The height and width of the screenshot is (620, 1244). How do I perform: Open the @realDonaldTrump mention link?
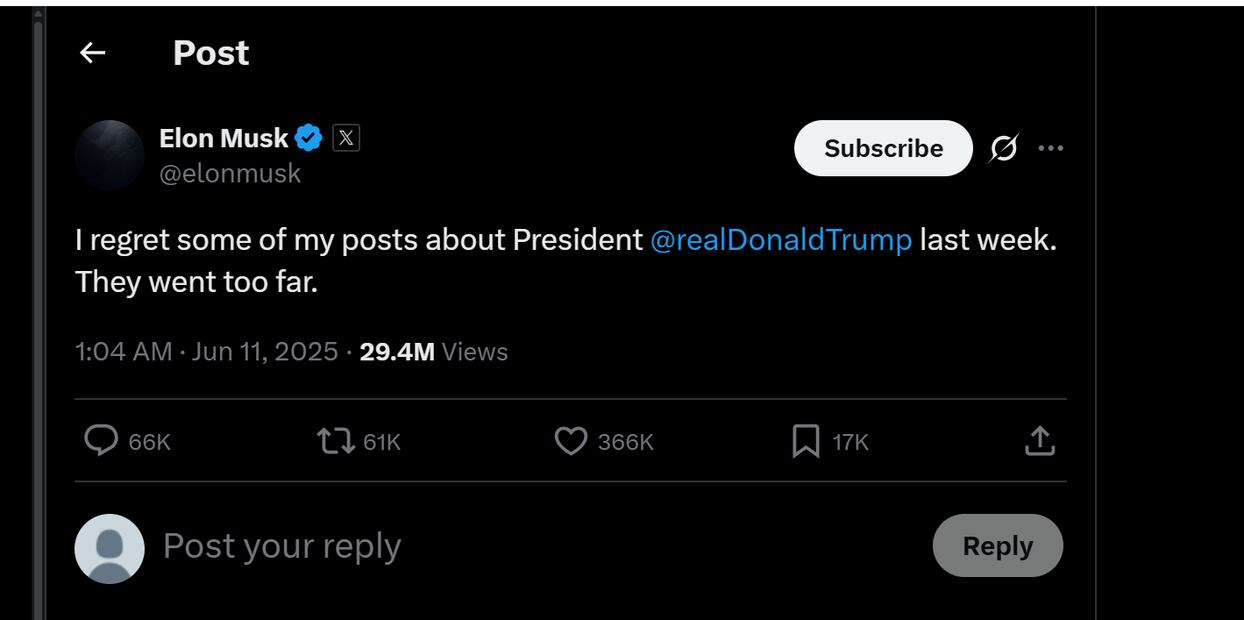781,240
